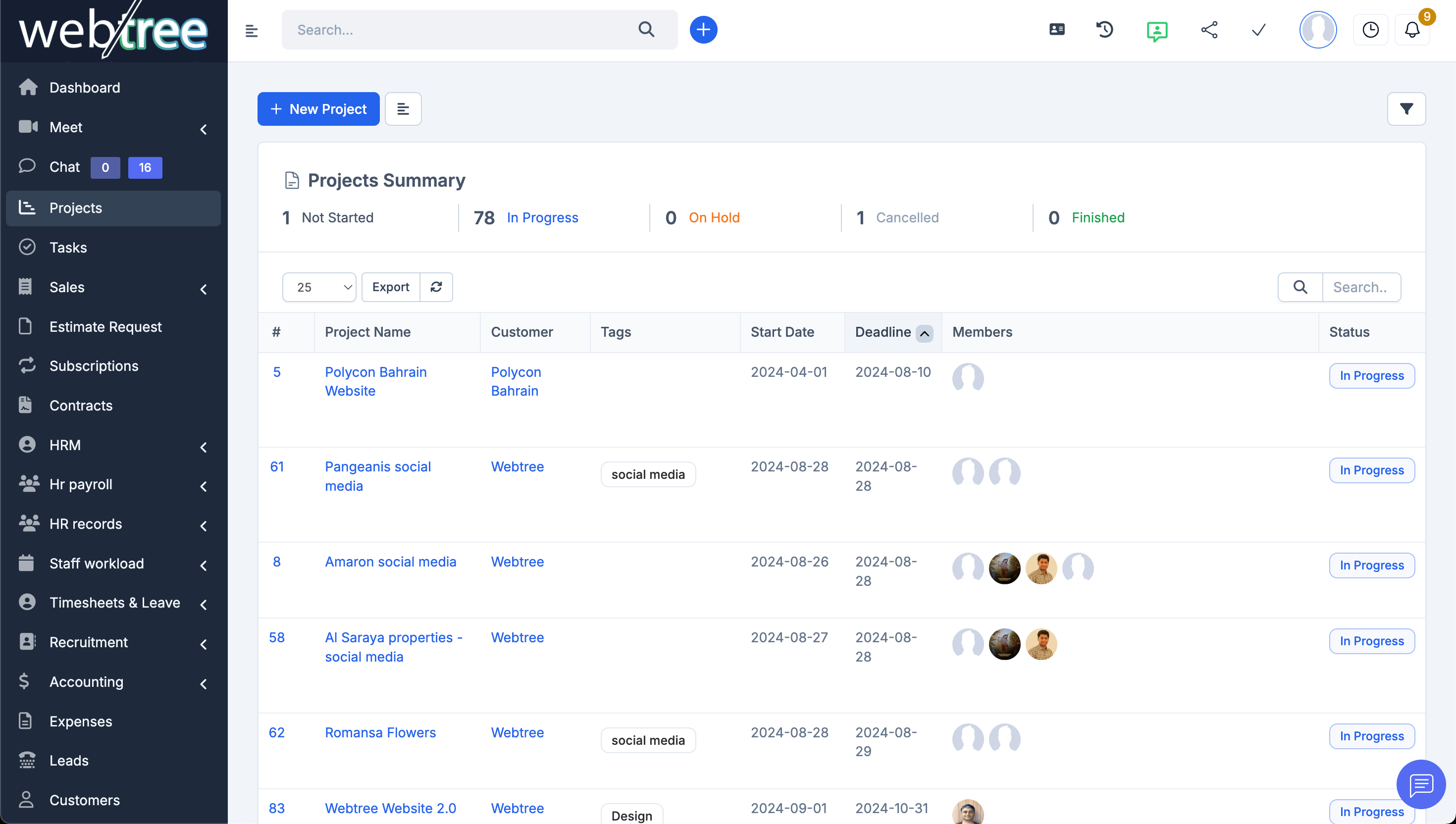Refresh the projects table
Viewport: 1456px width, 824px height.
(436, 287)
